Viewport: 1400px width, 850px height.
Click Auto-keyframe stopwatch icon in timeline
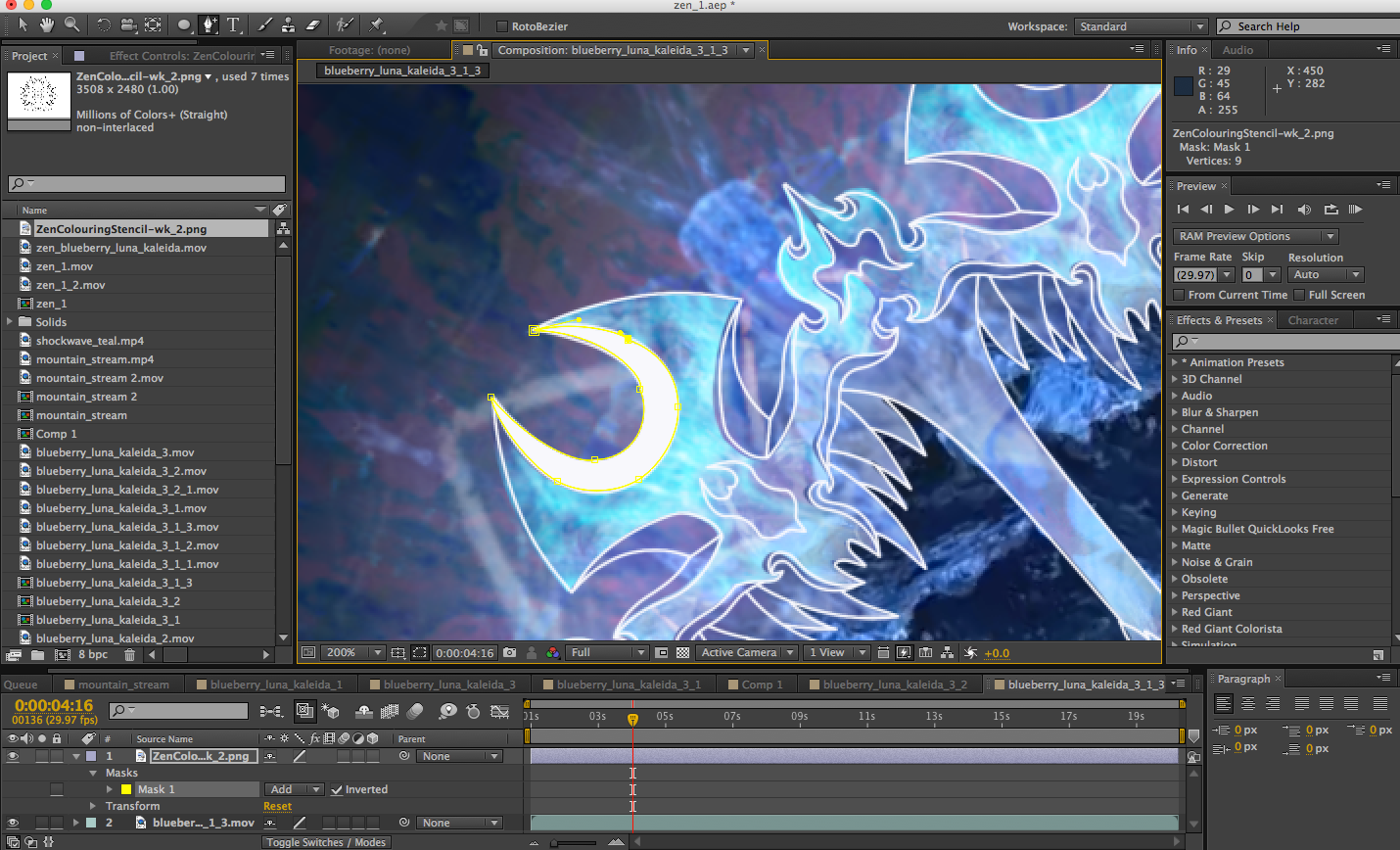[x=474, y=711]
